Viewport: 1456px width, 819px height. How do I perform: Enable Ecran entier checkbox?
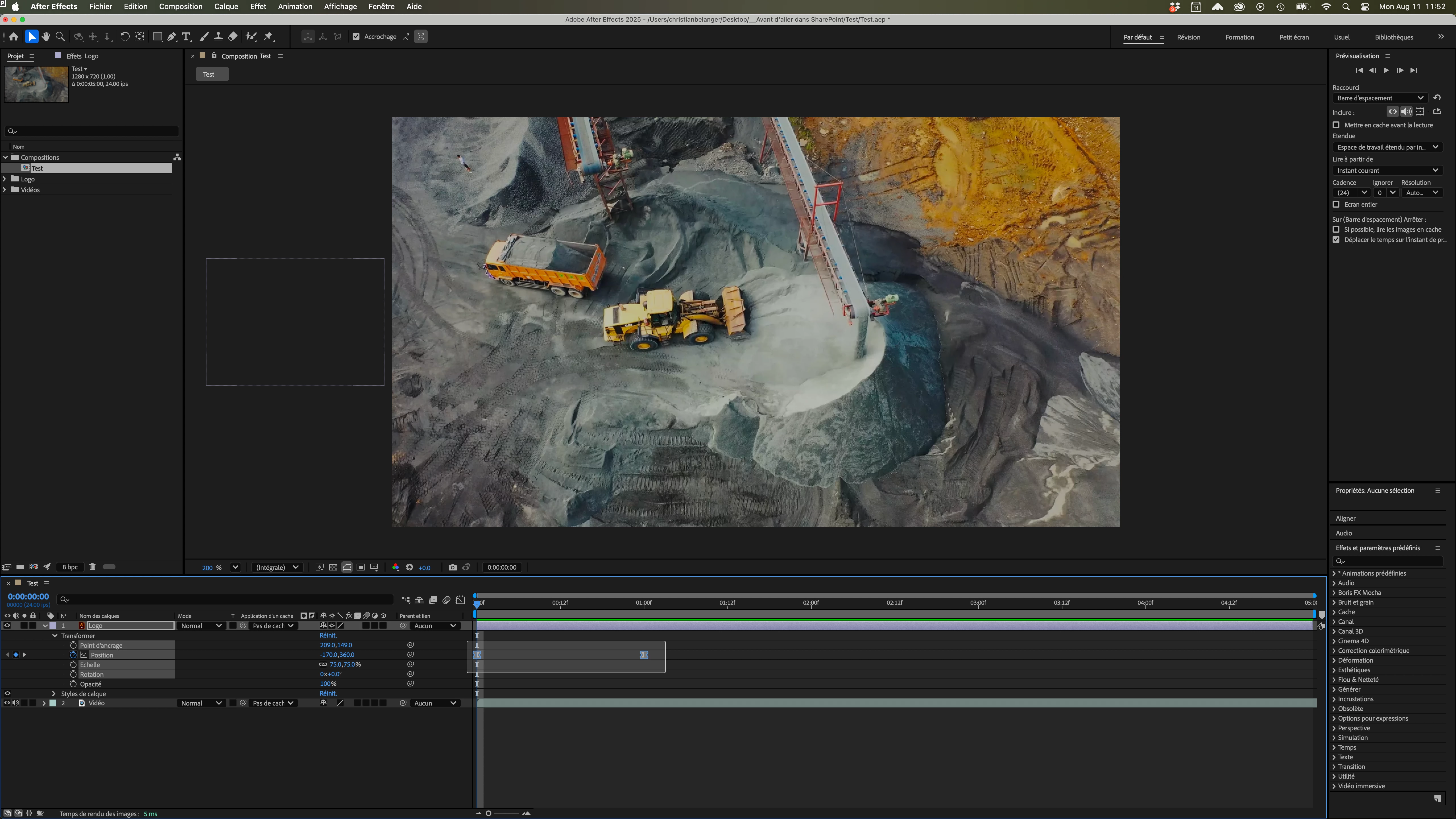point(1336,205)
